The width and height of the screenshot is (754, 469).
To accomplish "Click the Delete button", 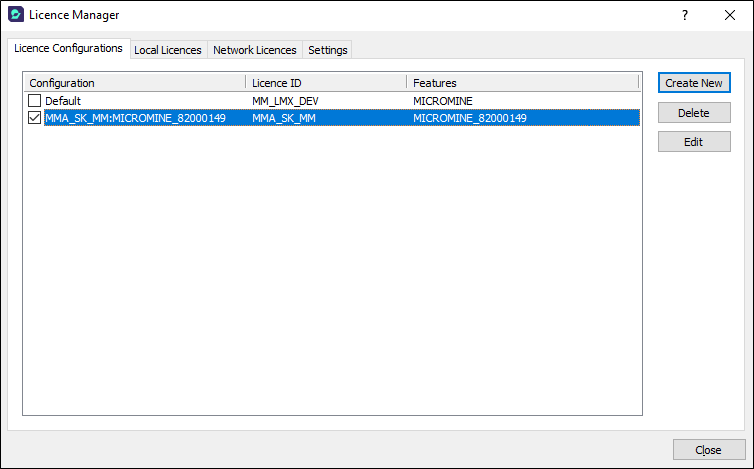I will pyautogui.click(x=694, y=113).
